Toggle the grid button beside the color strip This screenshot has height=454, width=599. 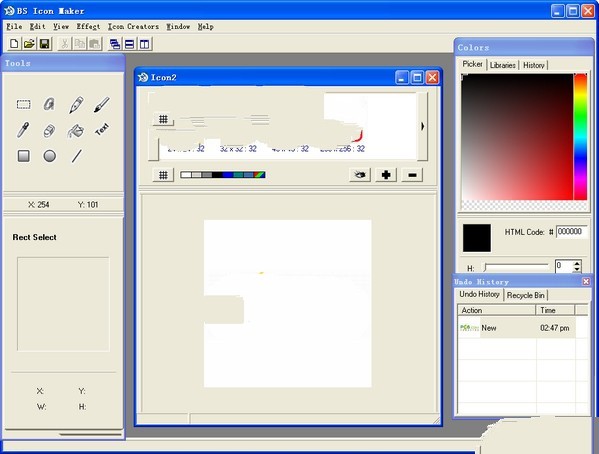pos(163,175)
